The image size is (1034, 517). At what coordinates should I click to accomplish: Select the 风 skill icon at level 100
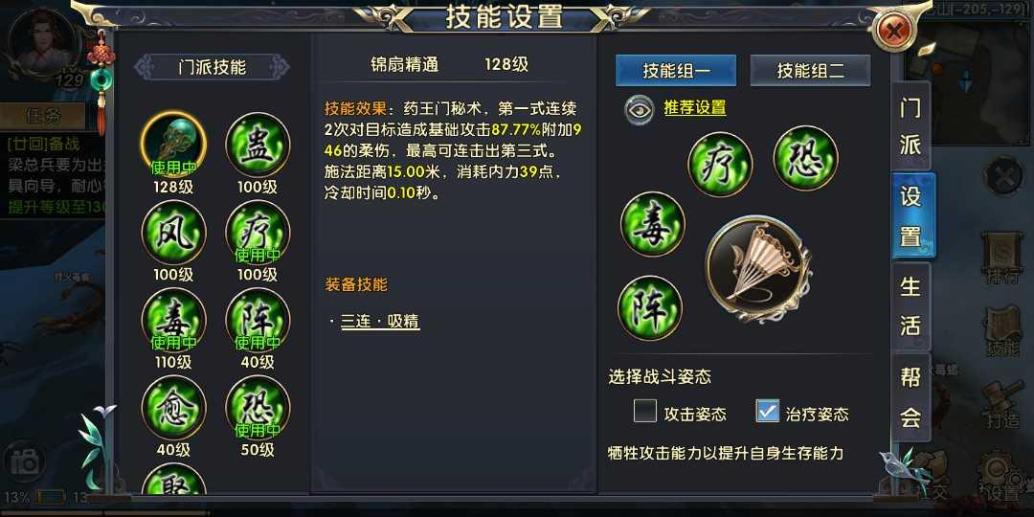pos(174,233)
